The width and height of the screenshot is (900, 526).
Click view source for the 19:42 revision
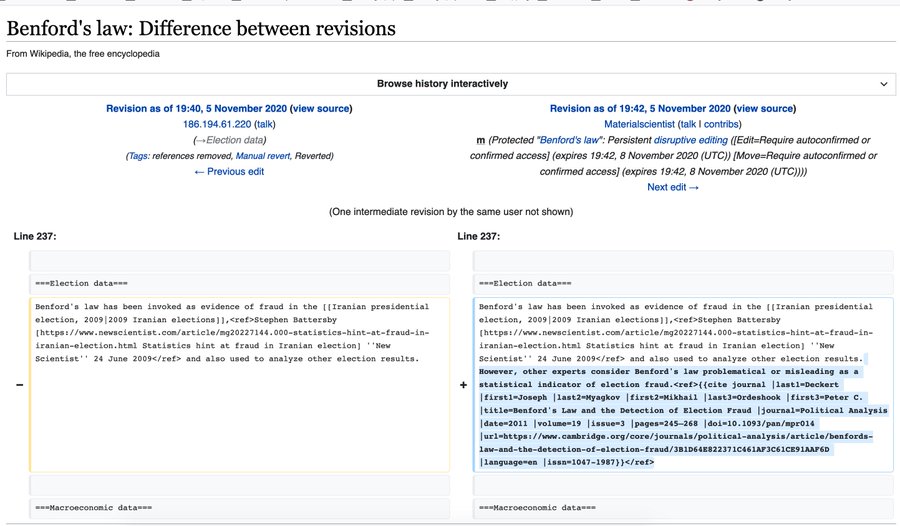[762, 108]
